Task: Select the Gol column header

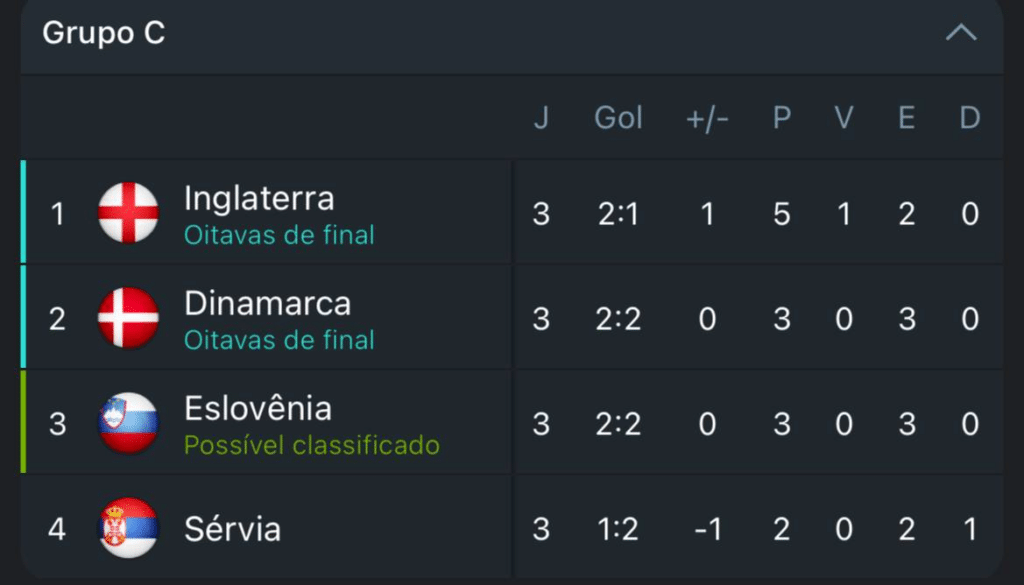Action: pos(618,118)
